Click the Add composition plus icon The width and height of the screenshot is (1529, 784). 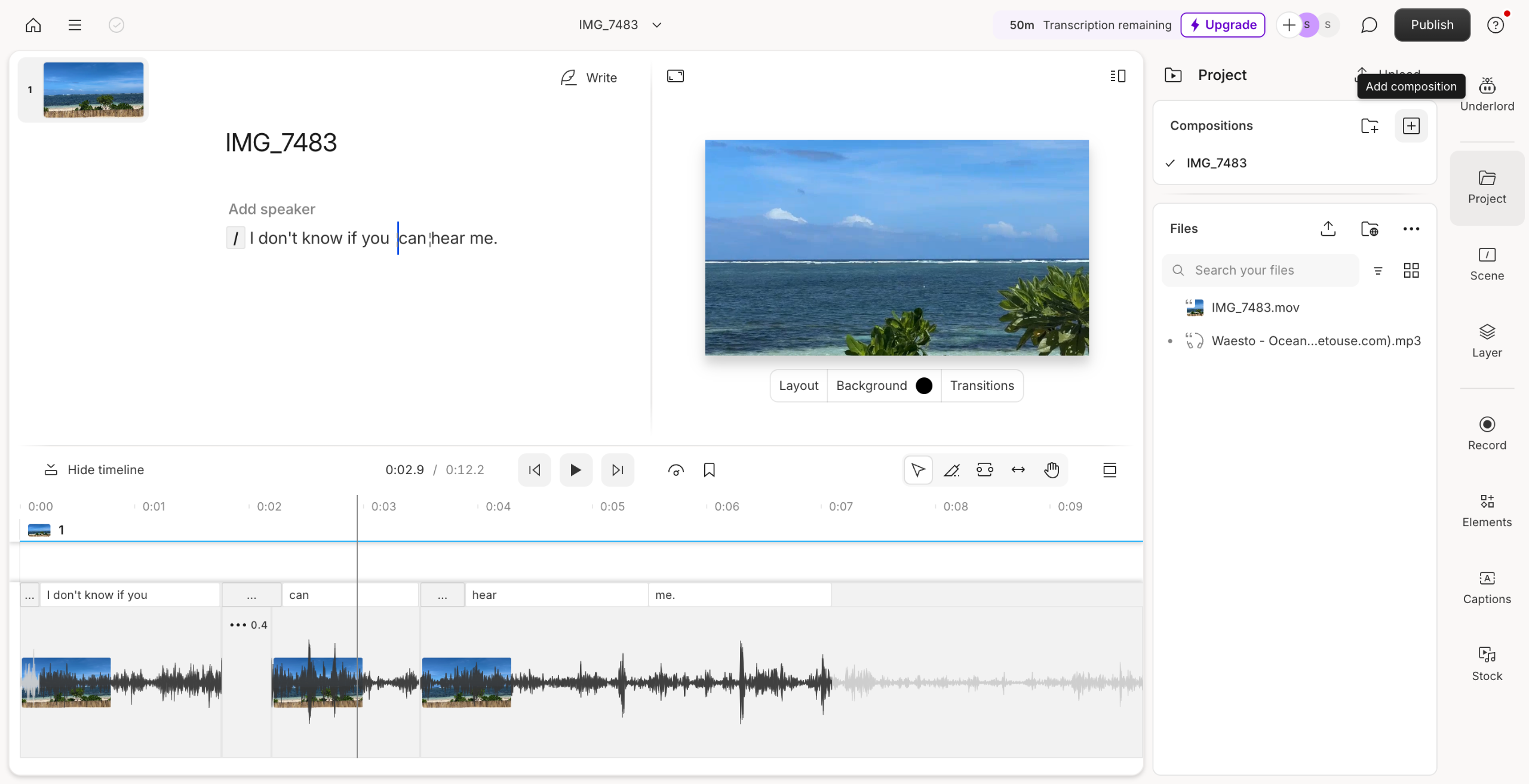pyautogui.click(x=1411, y=126)
